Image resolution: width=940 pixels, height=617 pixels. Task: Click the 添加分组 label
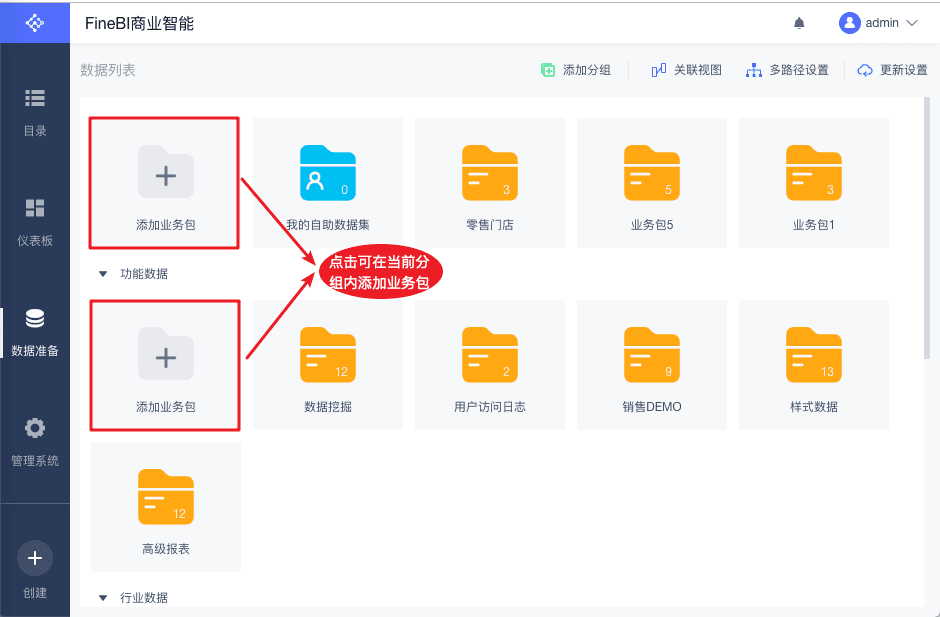[586, 70]
